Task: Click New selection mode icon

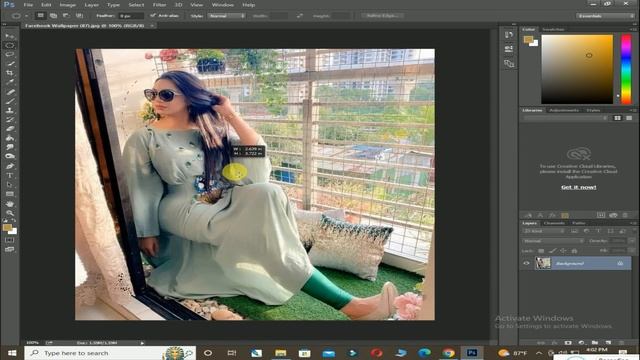Action: pyautogui.click(x=40, y=16)
